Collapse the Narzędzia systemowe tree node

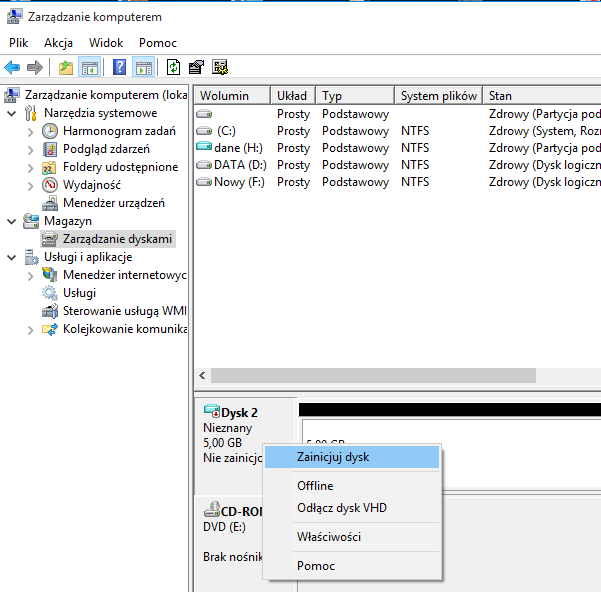point(12,113)
